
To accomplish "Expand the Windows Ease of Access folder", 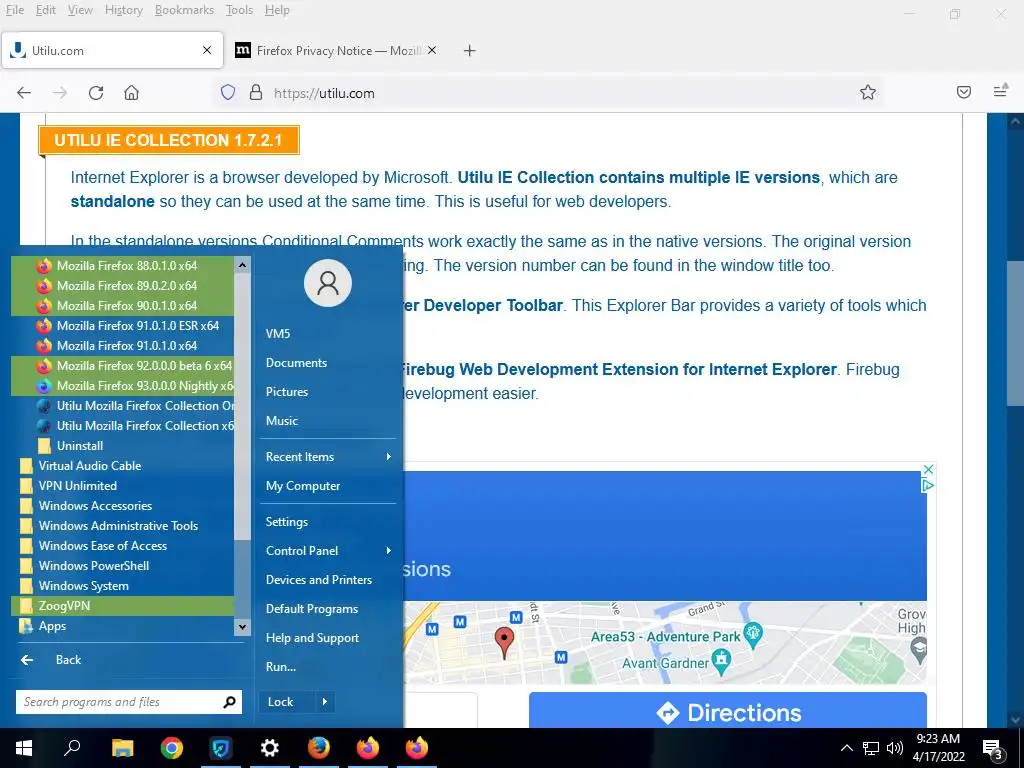I will click(122, 546).
